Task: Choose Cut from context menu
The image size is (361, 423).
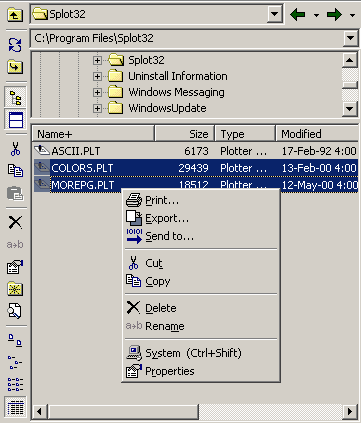Action: point(201,263)
